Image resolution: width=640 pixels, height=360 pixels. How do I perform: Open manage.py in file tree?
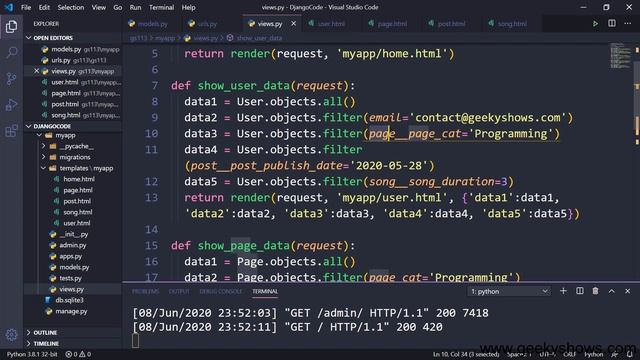(71, 311)
